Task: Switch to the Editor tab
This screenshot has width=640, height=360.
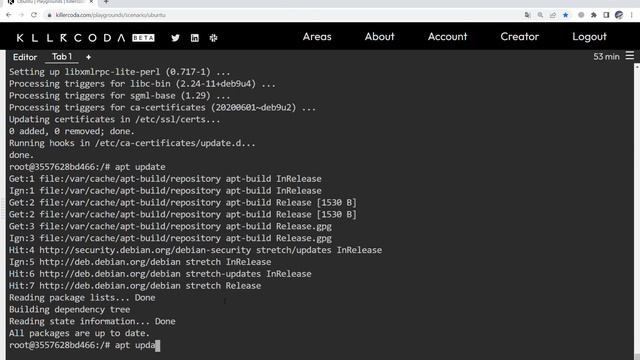Action: coord(25,57)
